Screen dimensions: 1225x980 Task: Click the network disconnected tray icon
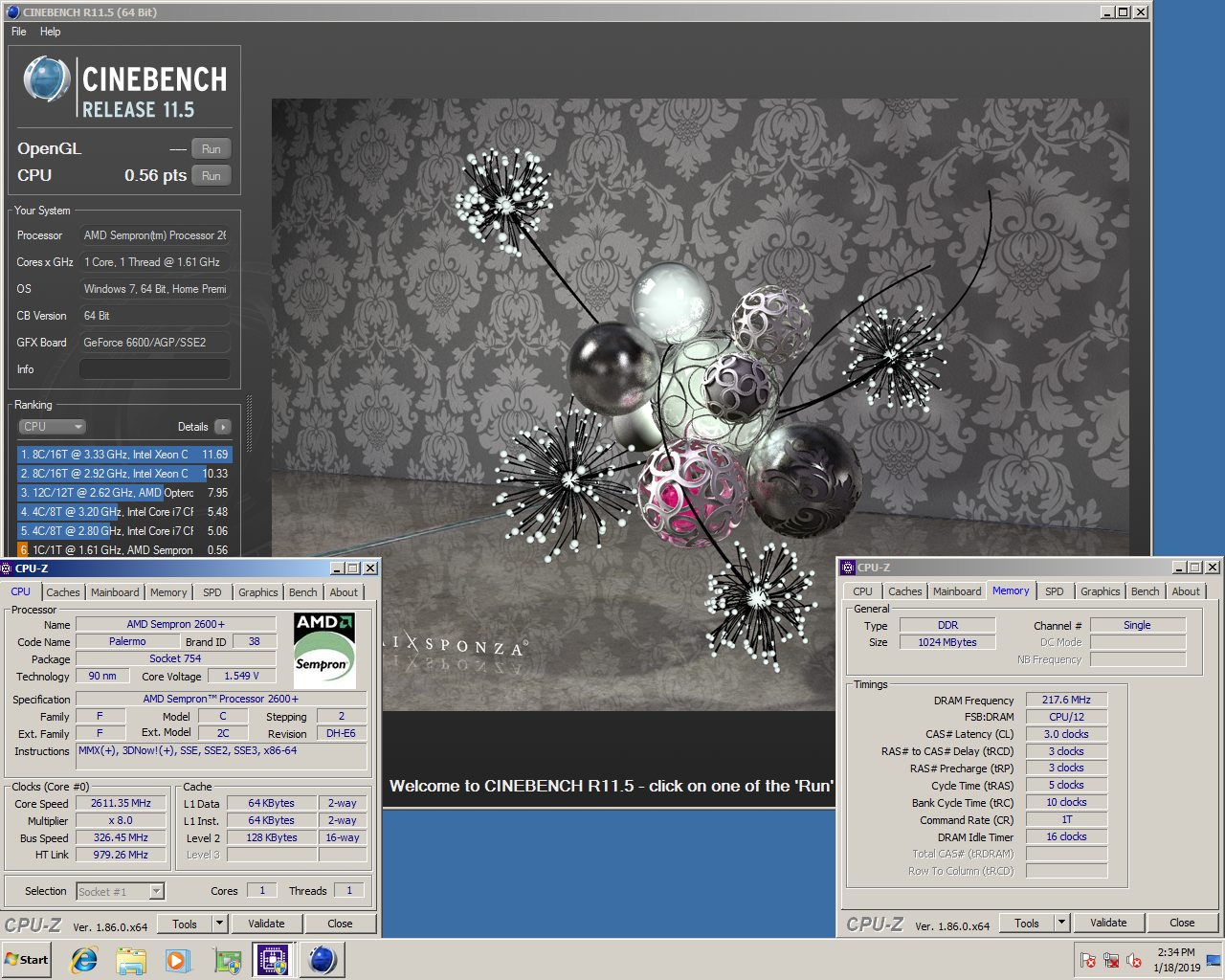tap(1111, 960)
